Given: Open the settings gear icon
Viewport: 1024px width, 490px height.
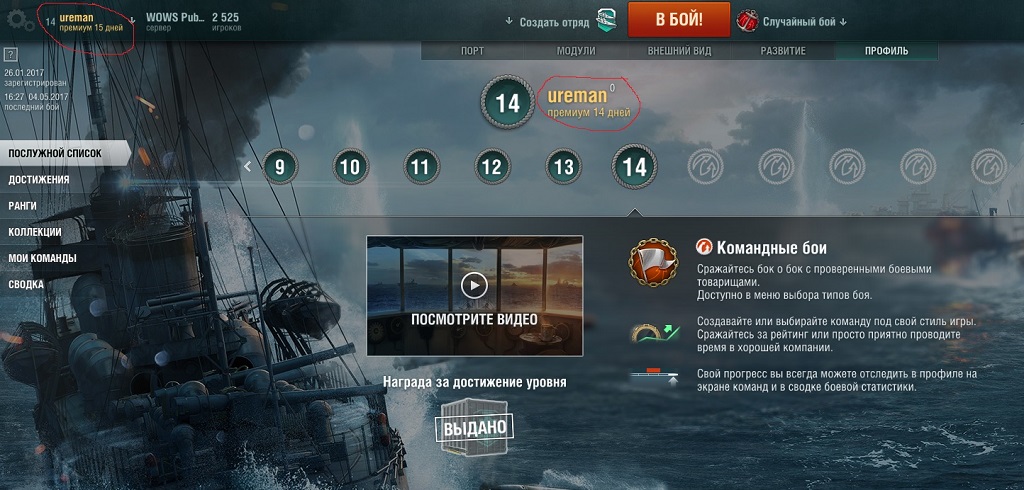Looking at the screenshot, I should pos(20,20).
